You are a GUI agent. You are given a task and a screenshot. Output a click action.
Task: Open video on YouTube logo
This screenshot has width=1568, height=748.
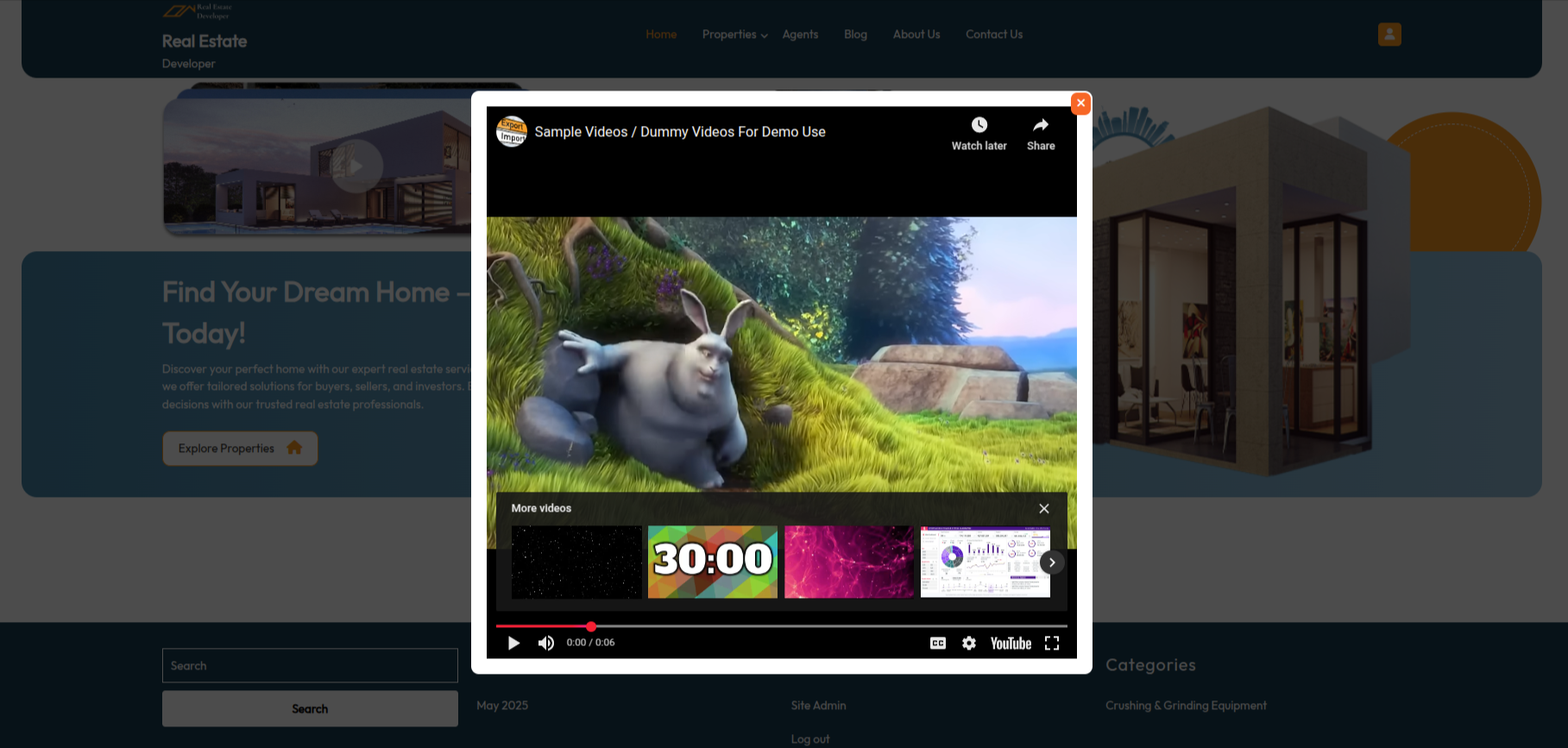1011,643
